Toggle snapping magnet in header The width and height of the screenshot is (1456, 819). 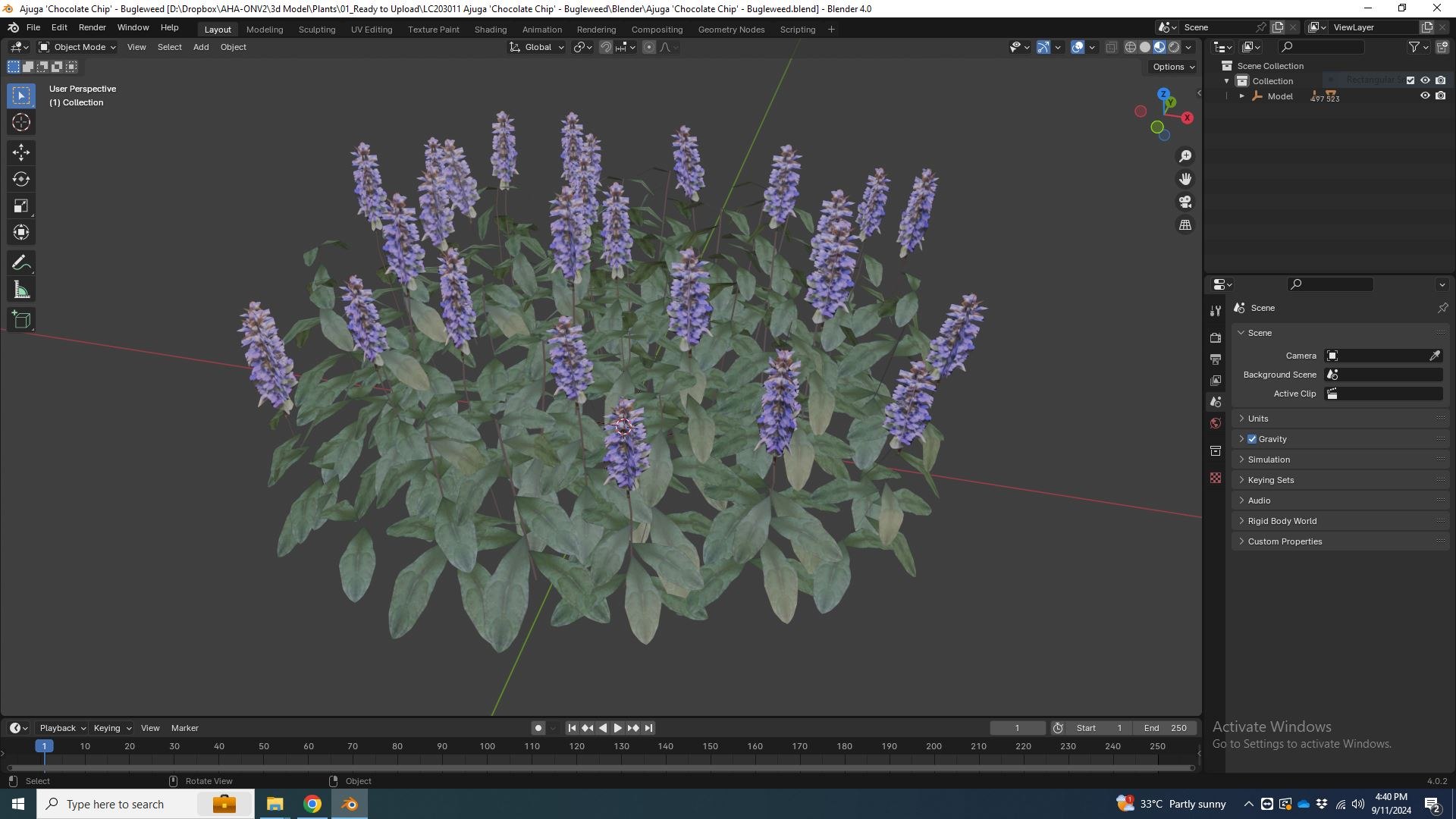tap(606, 47)
